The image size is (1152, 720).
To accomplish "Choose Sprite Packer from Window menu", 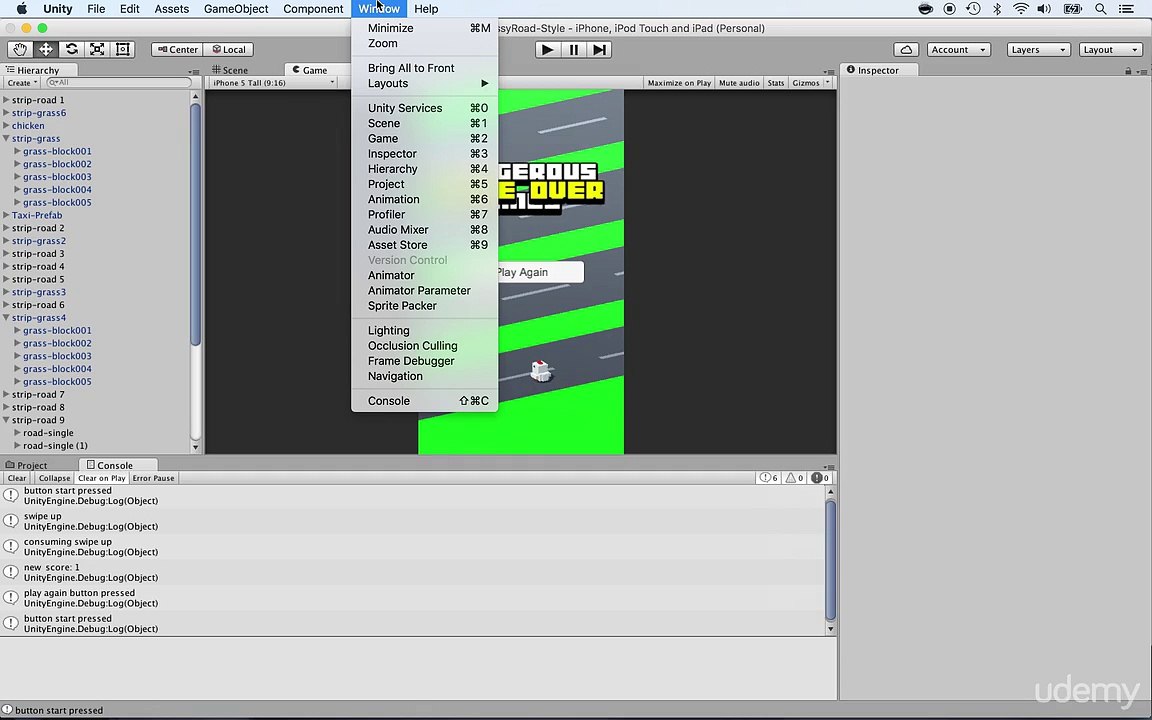I will 425,306.
